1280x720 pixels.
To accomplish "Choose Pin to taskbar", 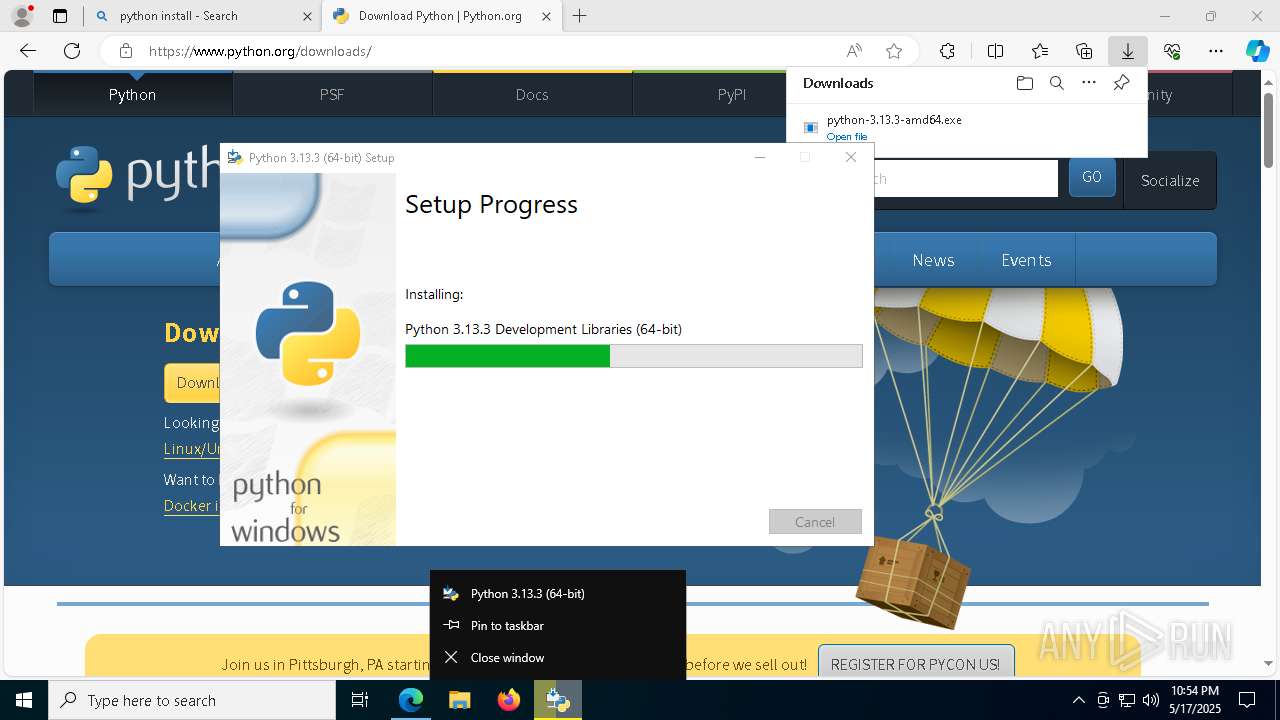I will point(558,625).
